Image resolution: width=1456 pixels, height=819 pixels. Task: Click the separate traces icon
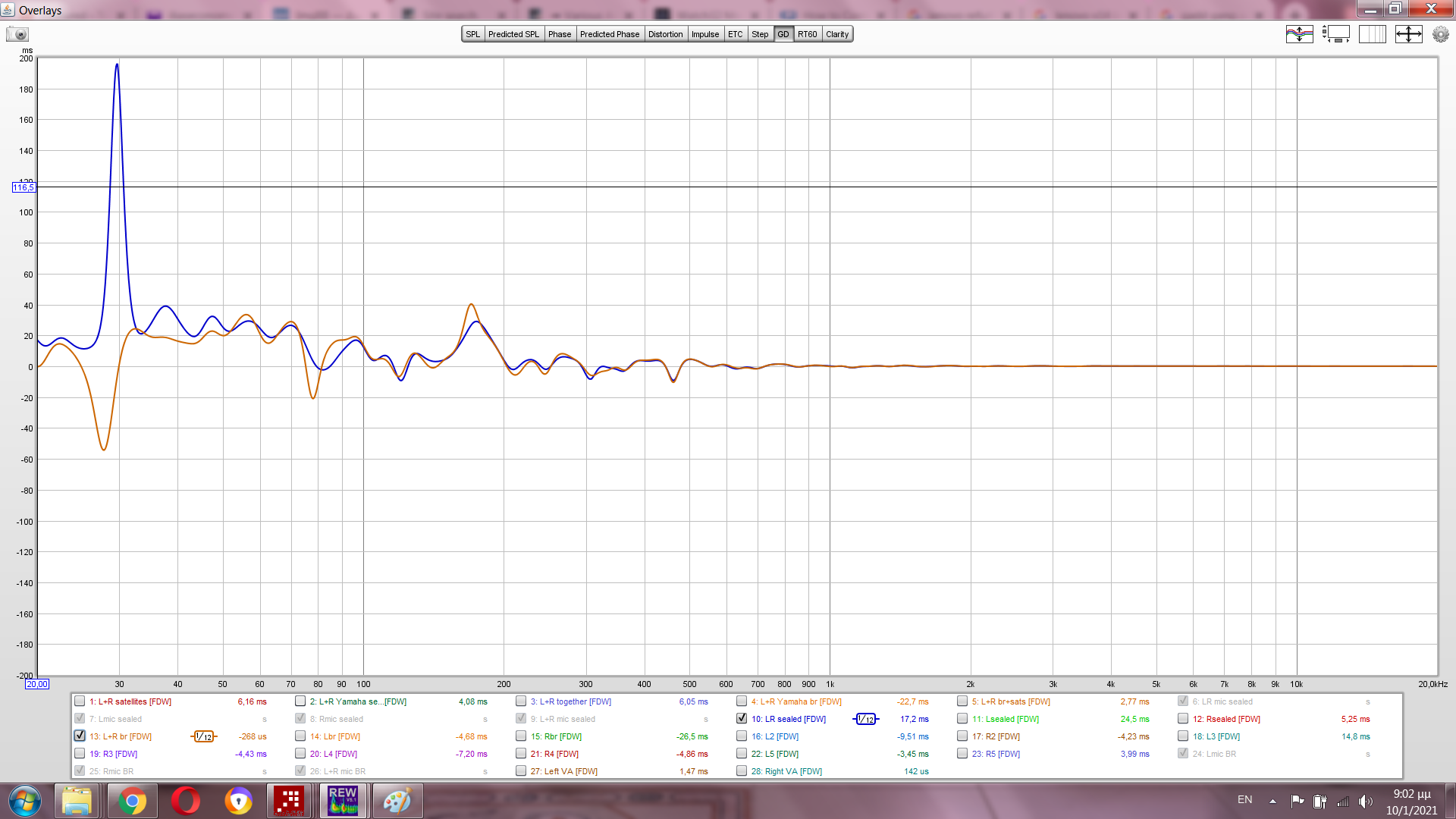[x=1299, y=34]
